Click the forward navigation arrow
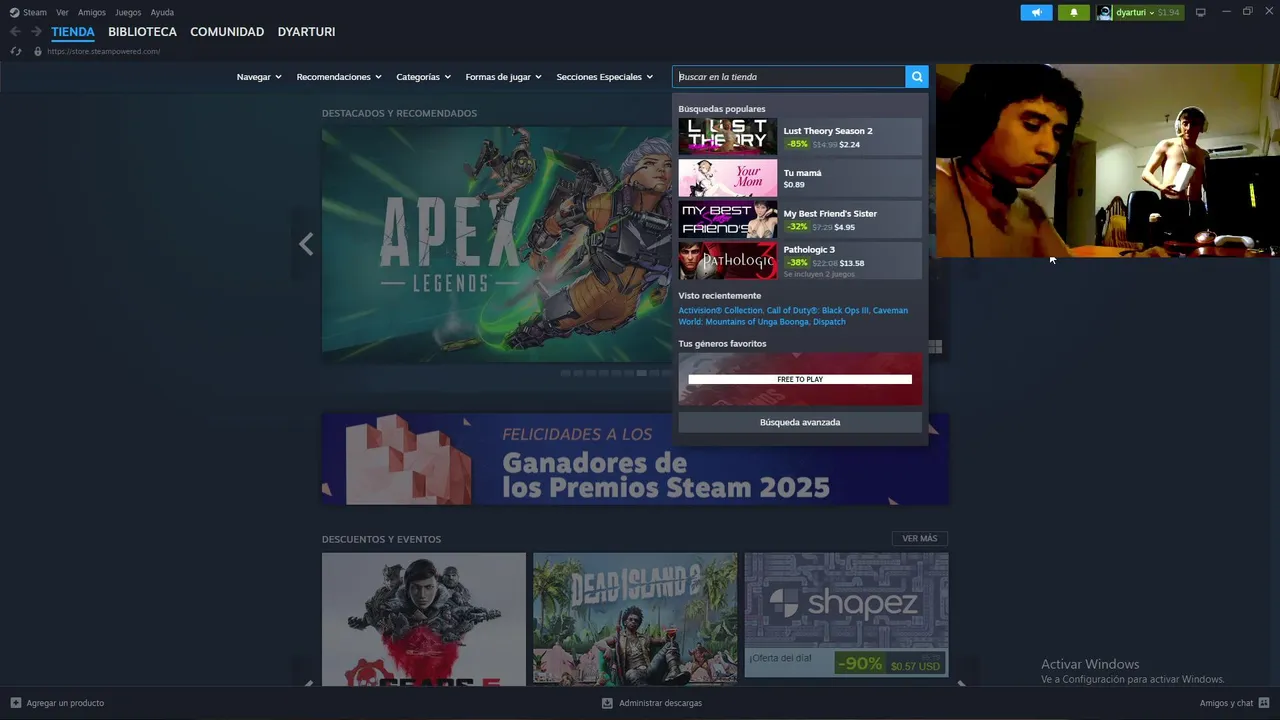 pos(36,32)
